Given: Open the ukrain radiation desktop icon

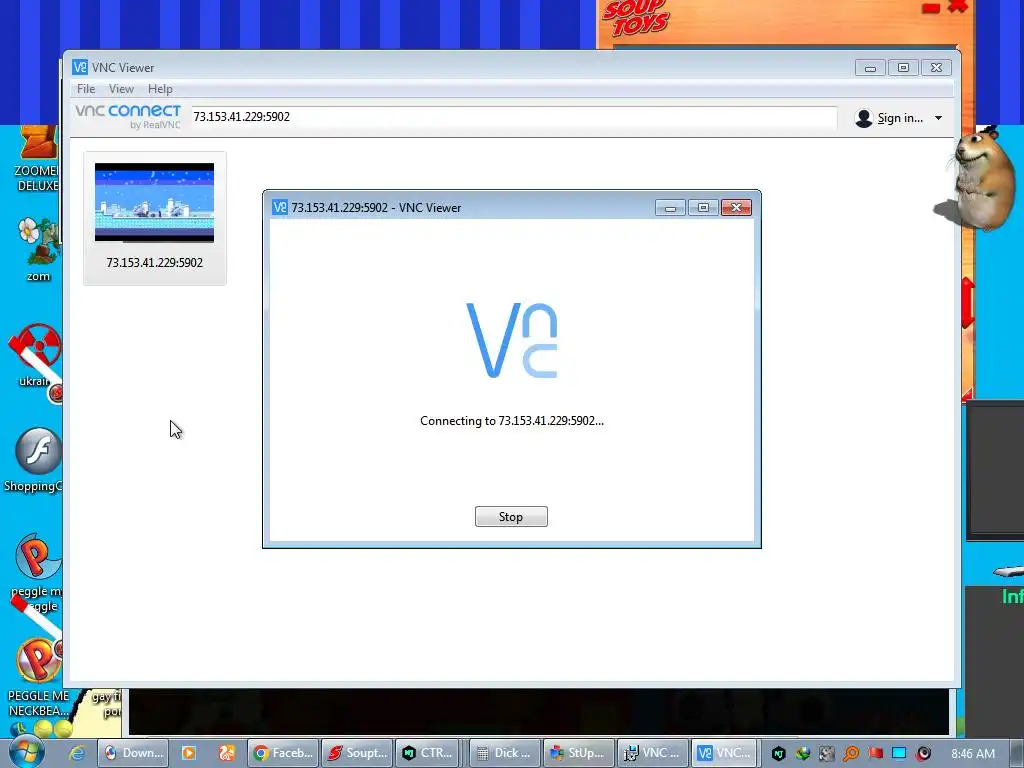Looking at the screenshot, I should (35, 358).
